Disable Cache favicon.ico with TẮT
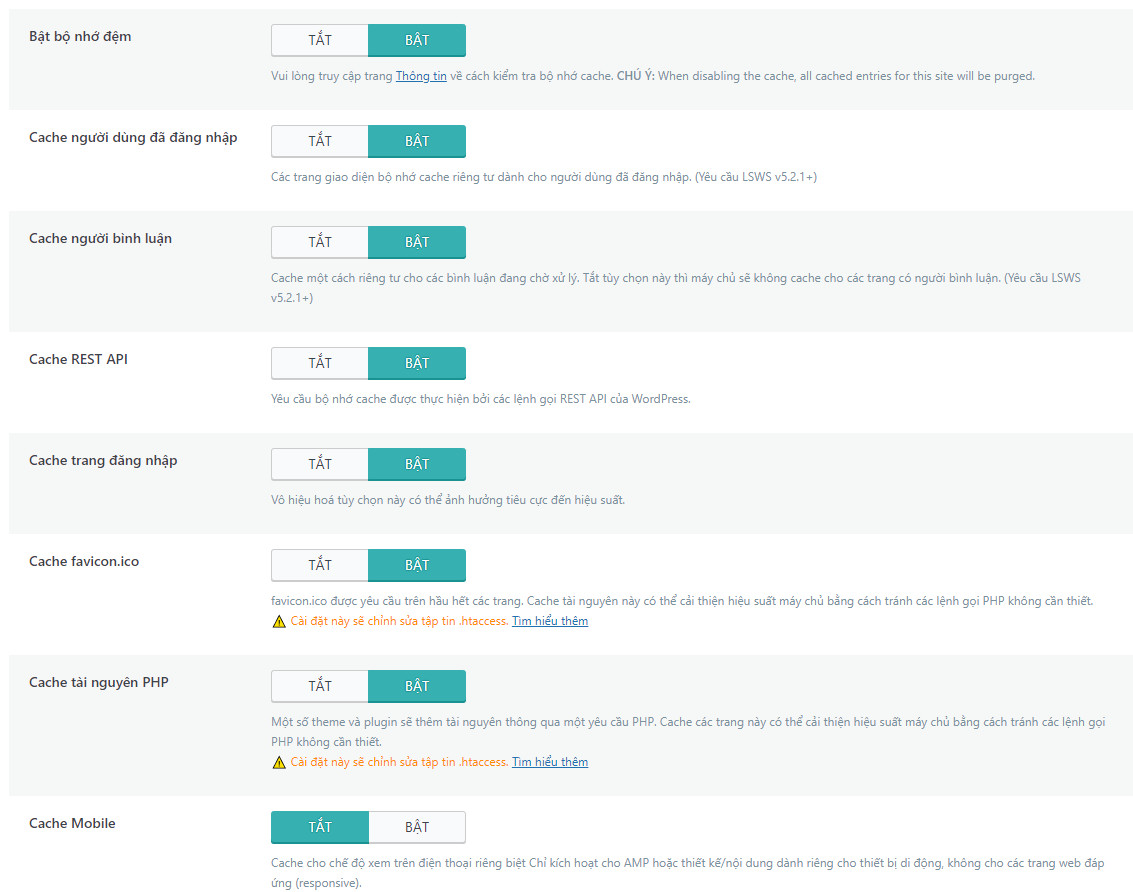The width and height of the screenshot is (1133, 892). [320, 565]
